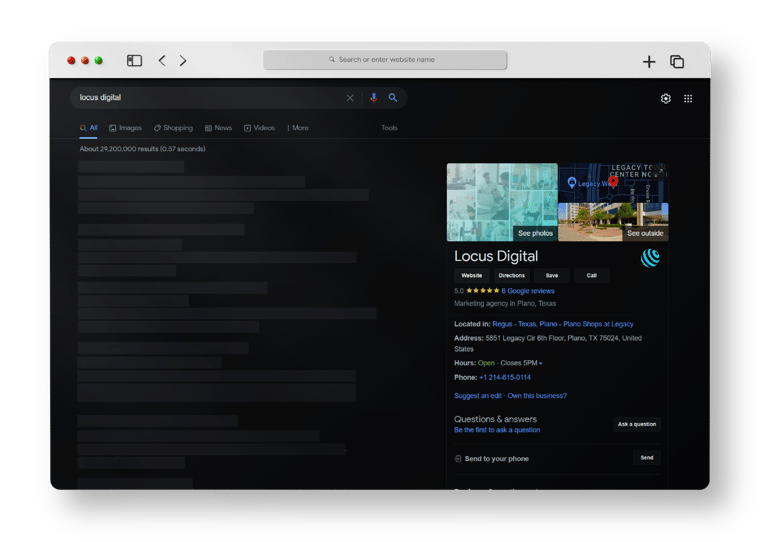This screenshot has width=760, height=542.
Task: Open the Tools search options
Action: [x=389, y=128]
